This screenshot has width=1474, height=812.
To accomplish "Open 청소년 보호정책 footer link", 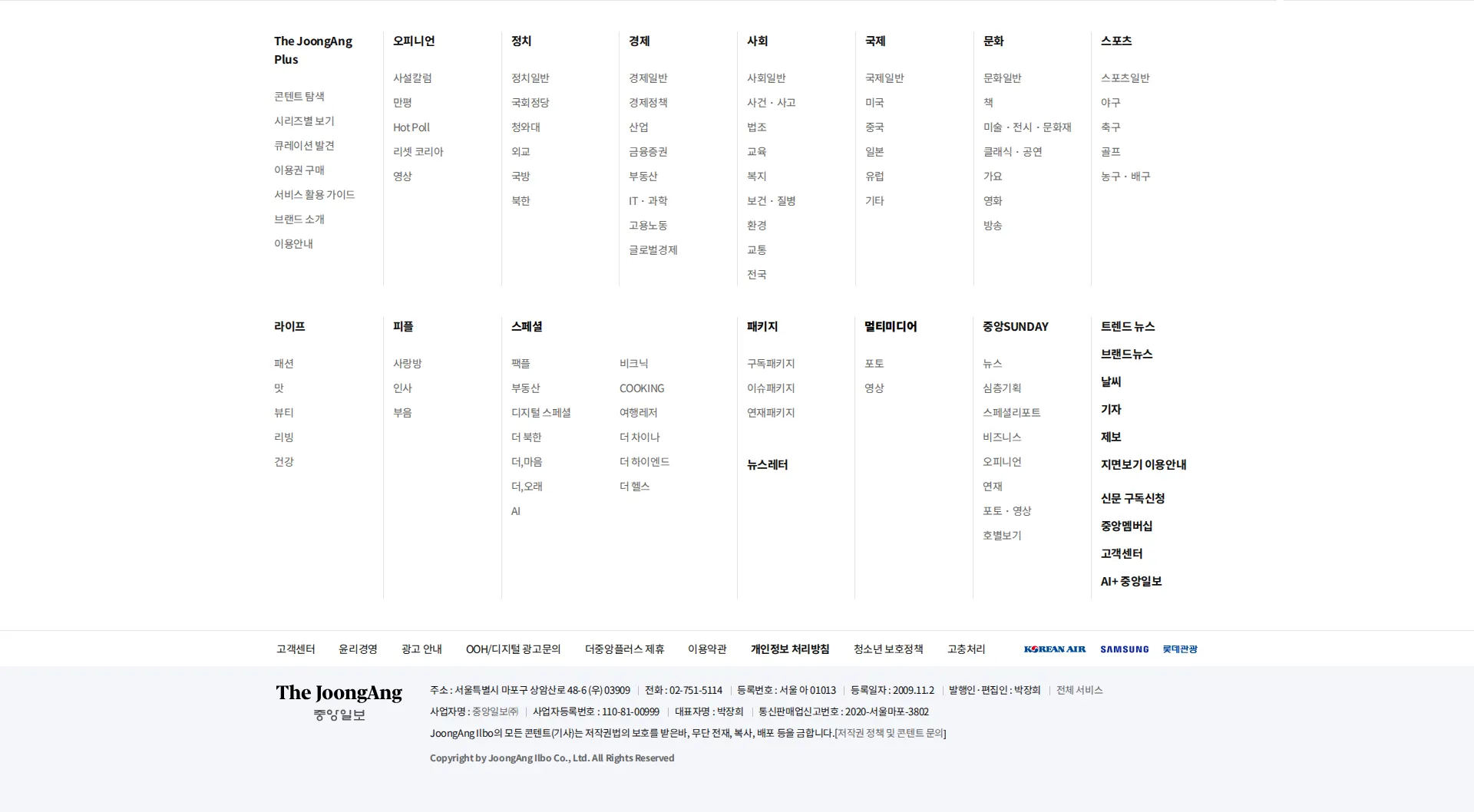I will coord(888,649).
